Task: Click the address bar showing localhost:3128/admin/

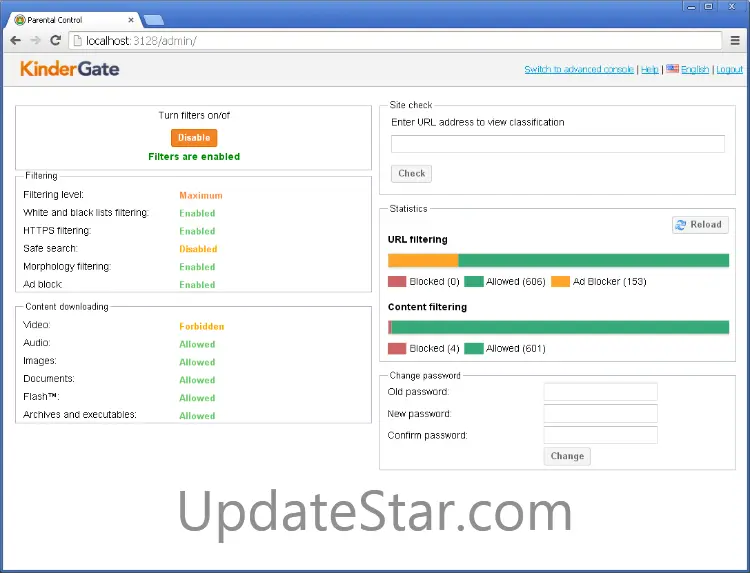Action: [395, 41]
